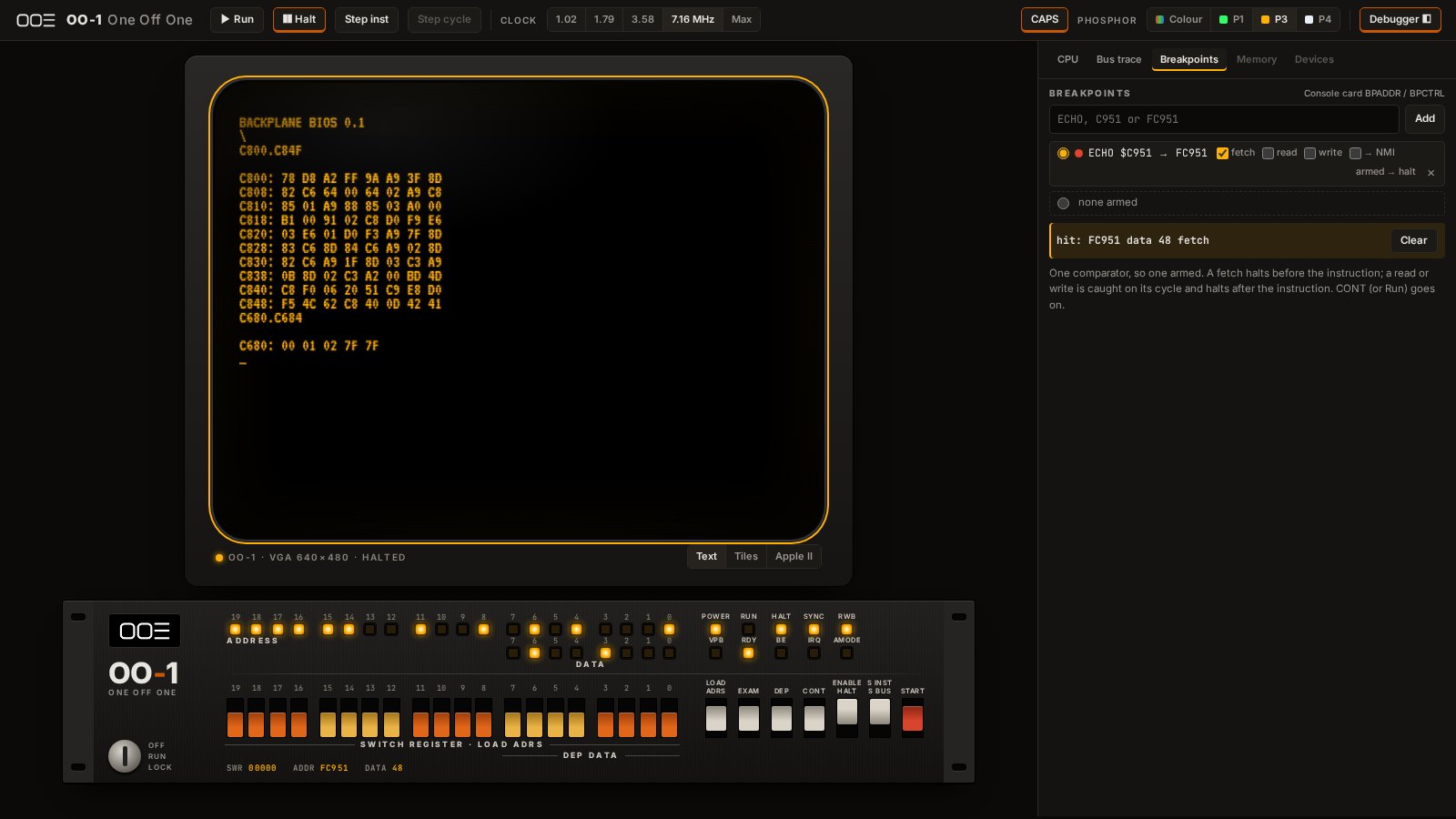Viewport: 1456px width, 819px height.
Task: Choose the Max clock speed
Action: tap(742, 19)
